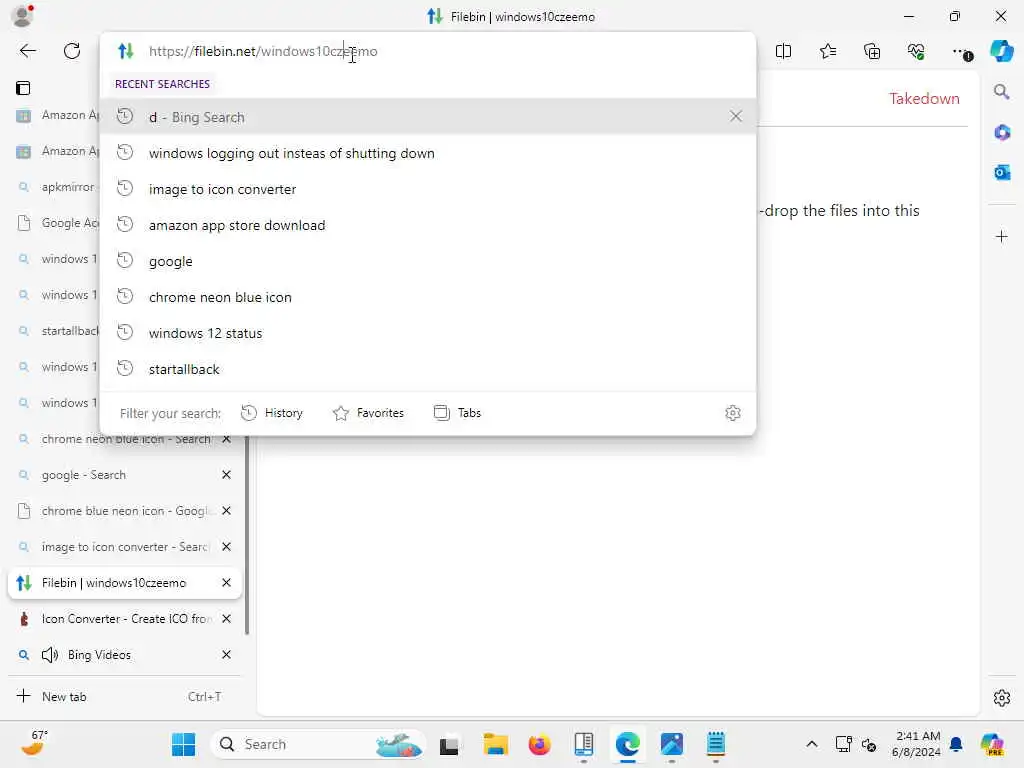The height and width of the screenshot is (768, 1024).
Task: Switch to the apkmirror tab
Action: [x=55, y=187]
